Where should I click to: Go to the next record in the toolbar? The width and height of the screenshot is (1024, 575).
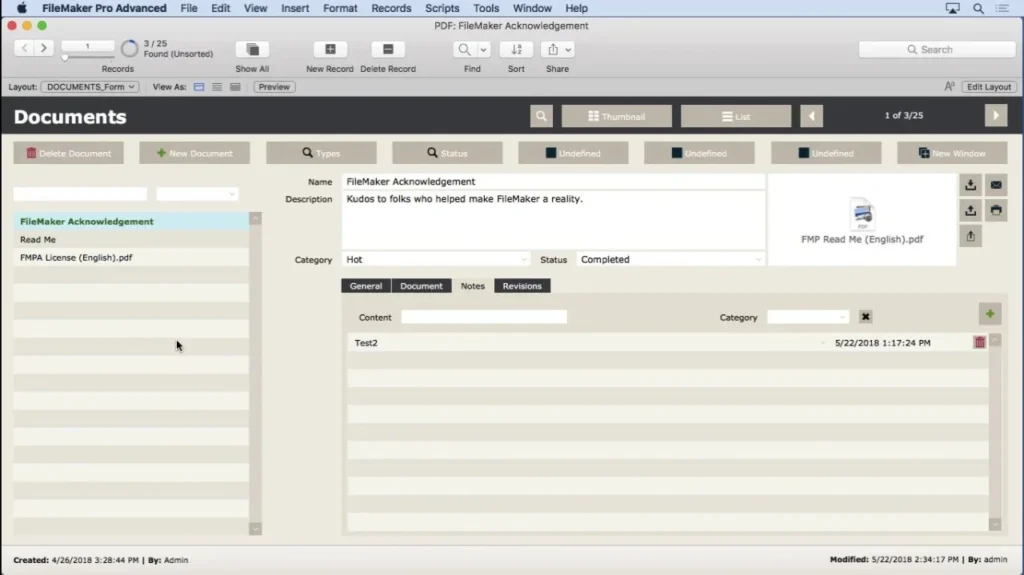44,48
